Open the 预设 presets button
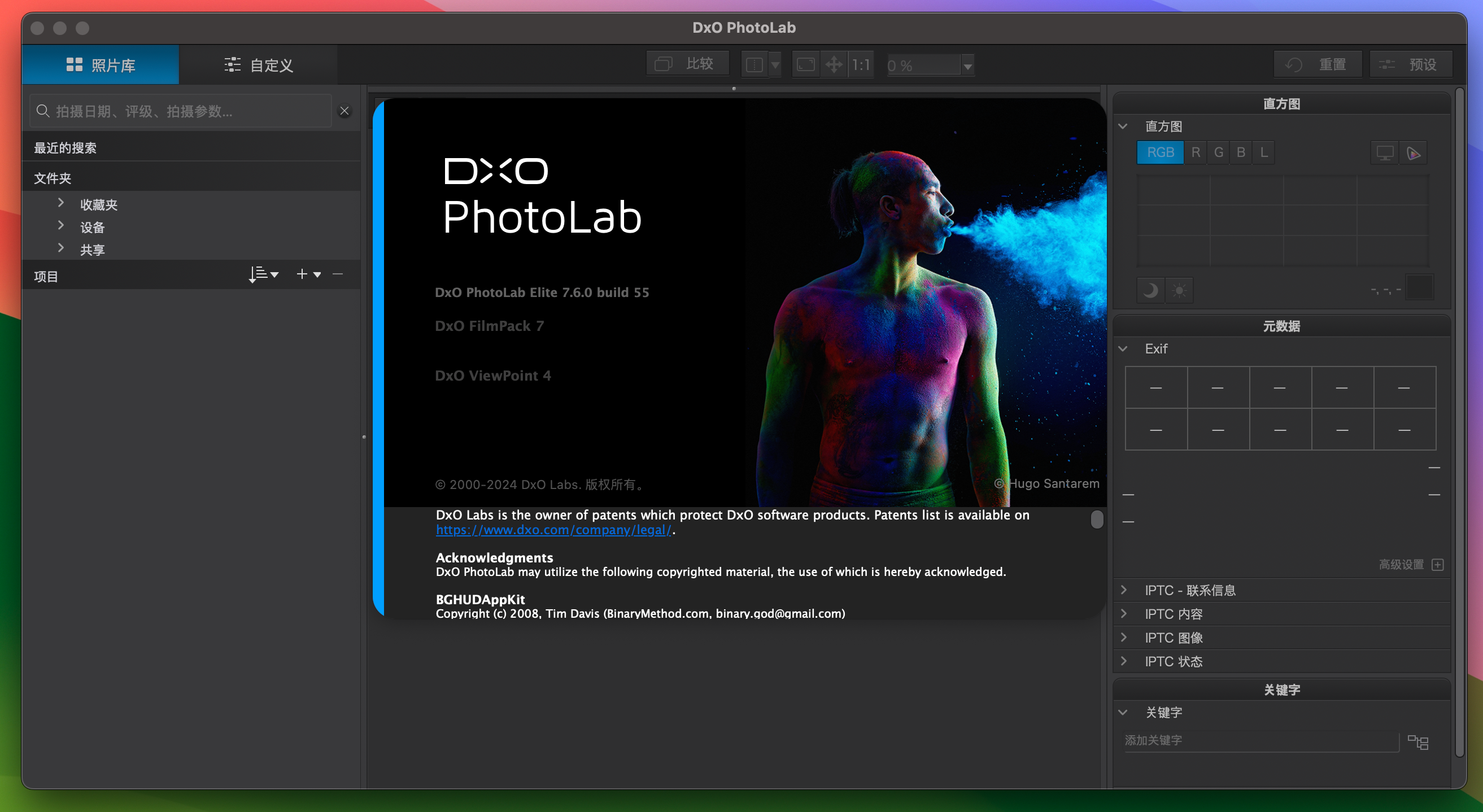 (x=1411, y=64)
